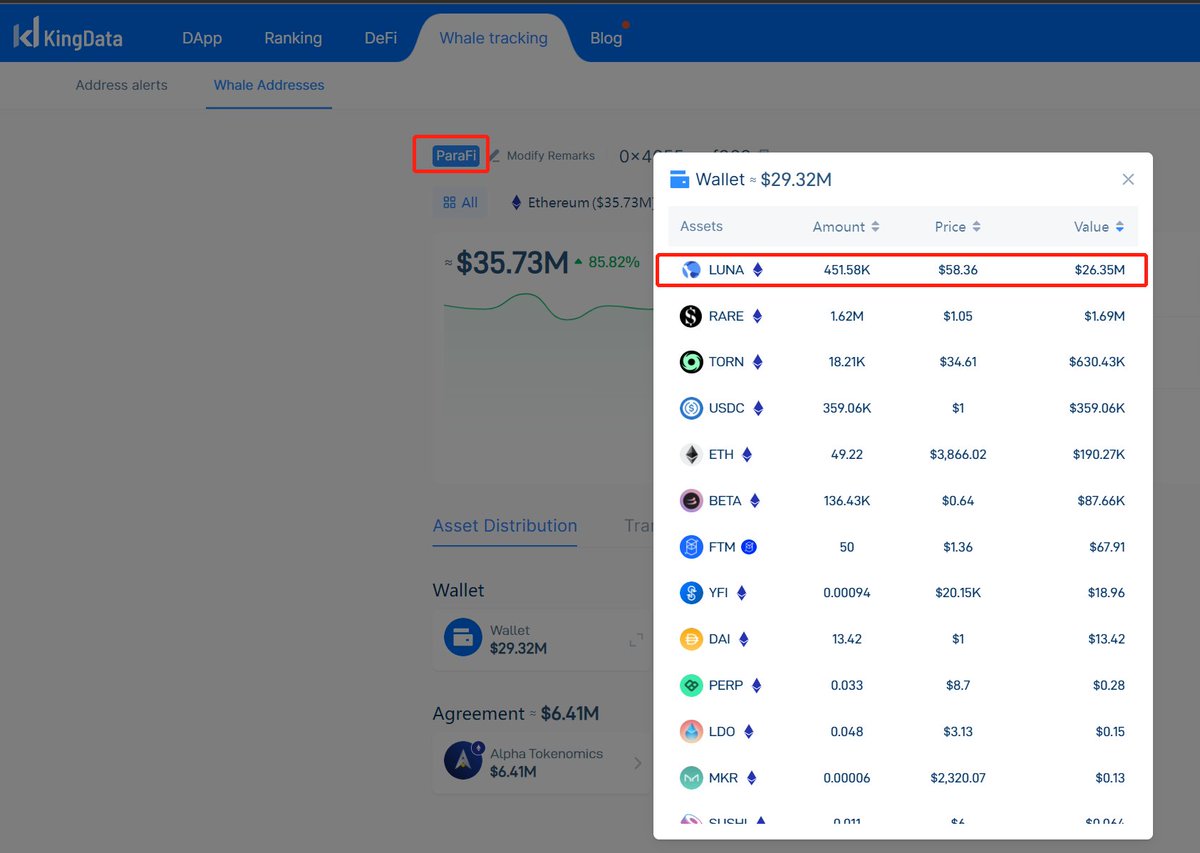Click the Wallet card icon
This screenshot has height=853, width=1200.
point(463,637)
